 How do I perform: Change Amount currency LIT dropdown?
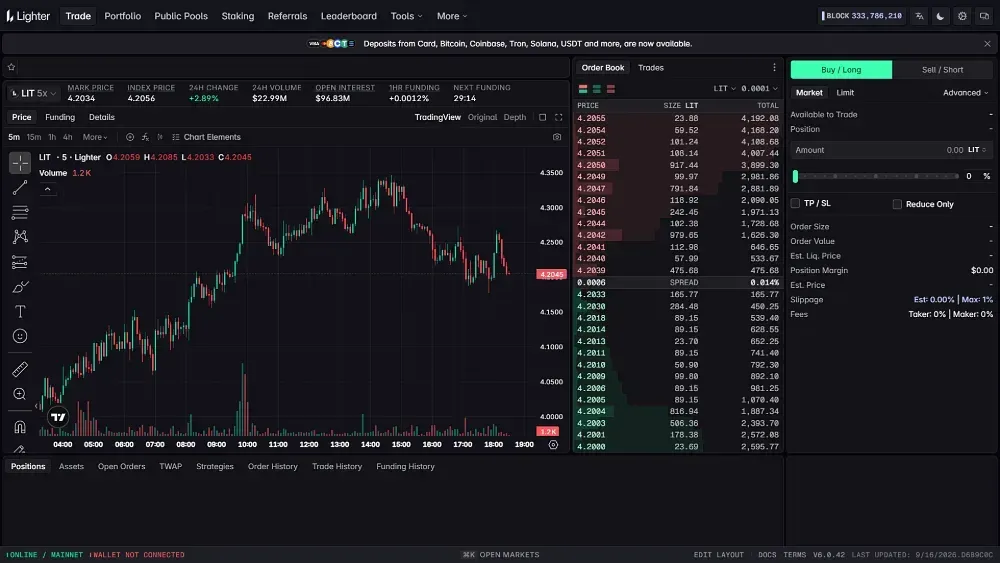(977, 150)
